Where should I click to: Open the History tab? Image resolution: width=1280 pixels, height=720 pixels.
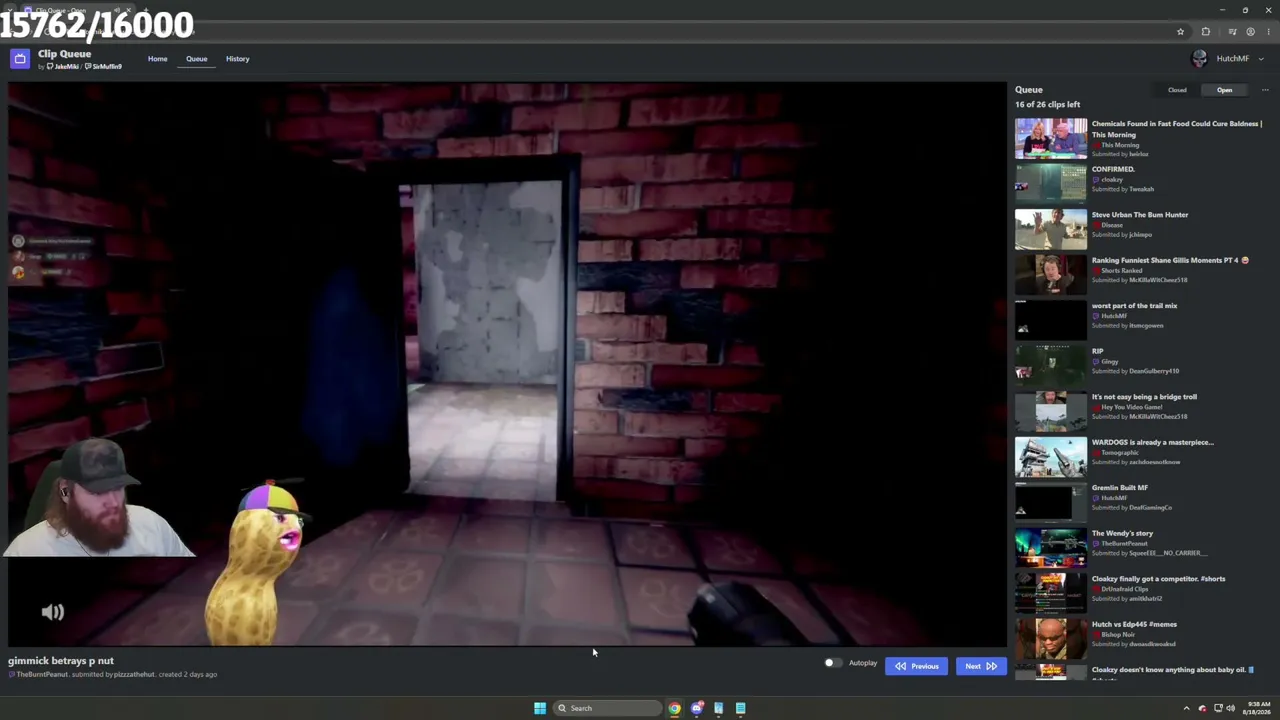(x=237, y=59)
